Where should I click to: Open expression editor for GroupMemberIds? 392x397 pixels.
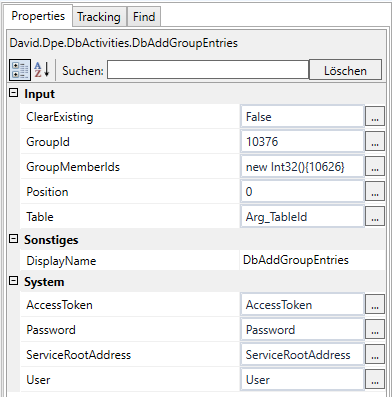[375, 167]
